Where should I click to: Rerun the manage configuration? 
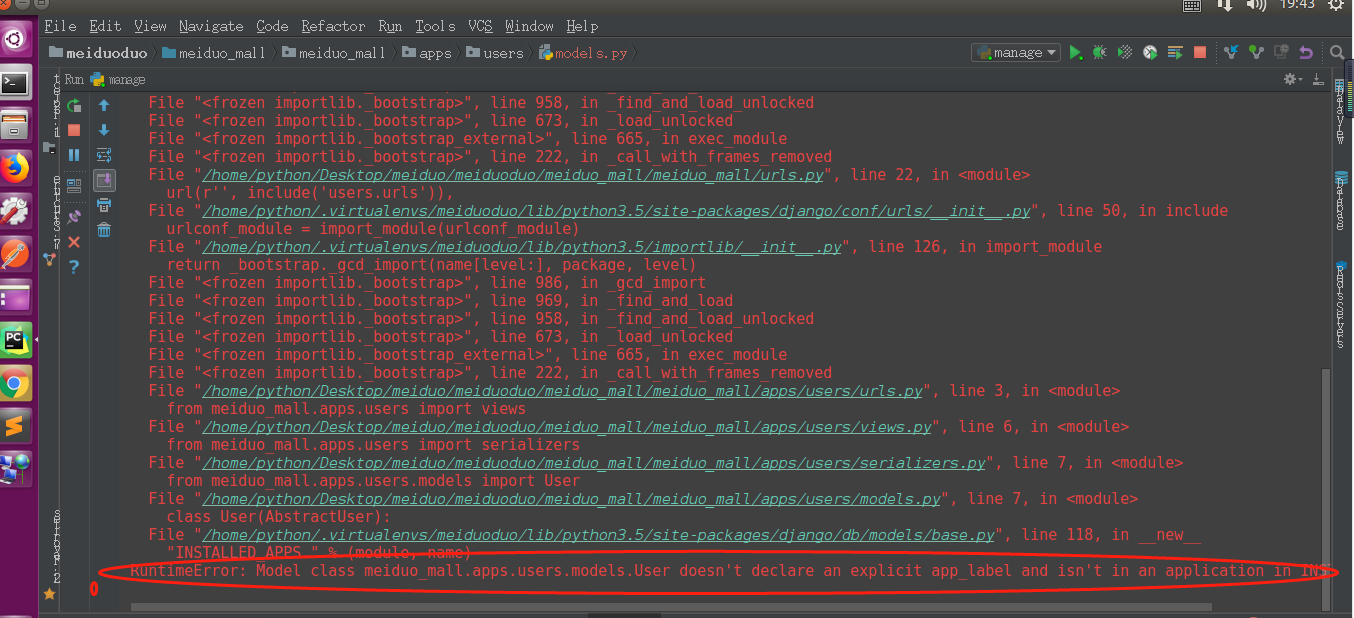[72, 106]
